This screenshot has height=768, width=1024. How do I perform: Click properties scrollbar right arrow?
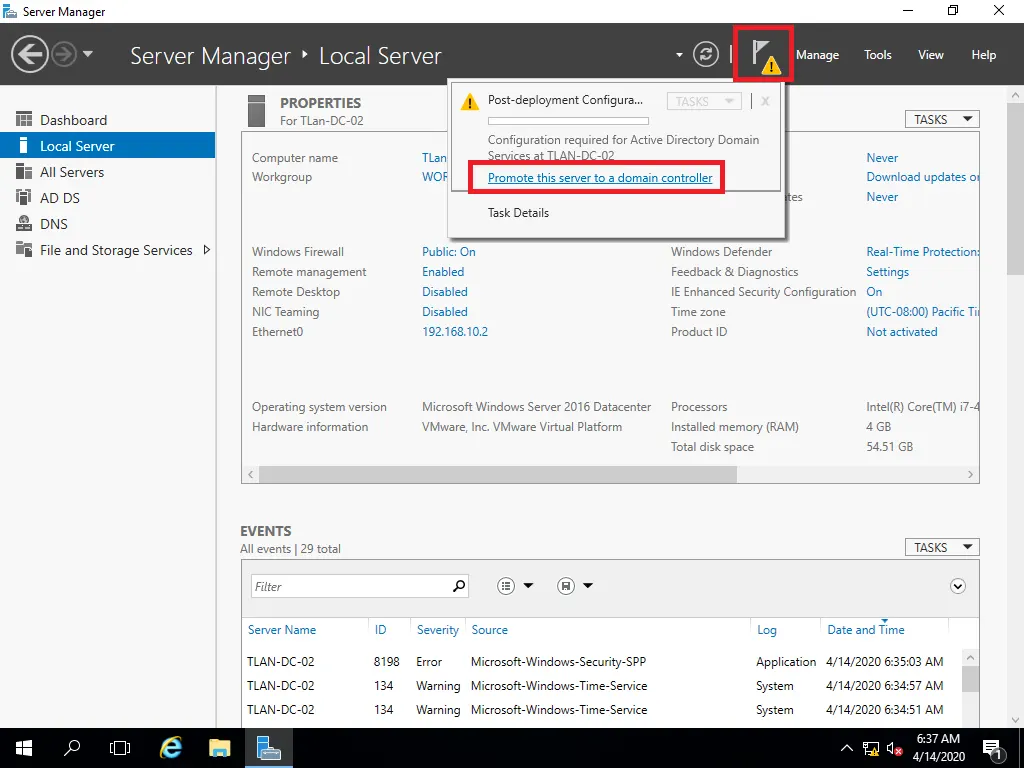pos(970,475)
